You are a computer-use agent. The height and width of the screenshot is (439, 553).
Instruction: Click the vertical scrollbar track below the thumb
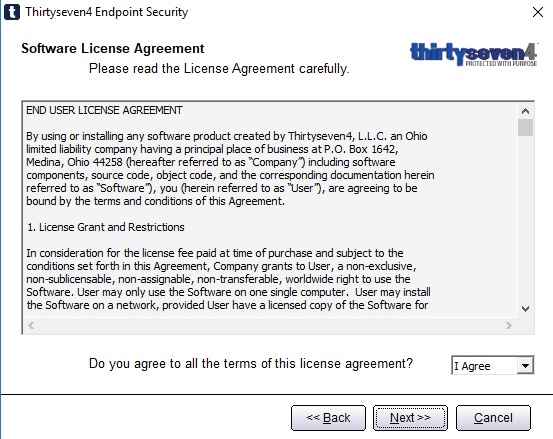pos(525,219)
